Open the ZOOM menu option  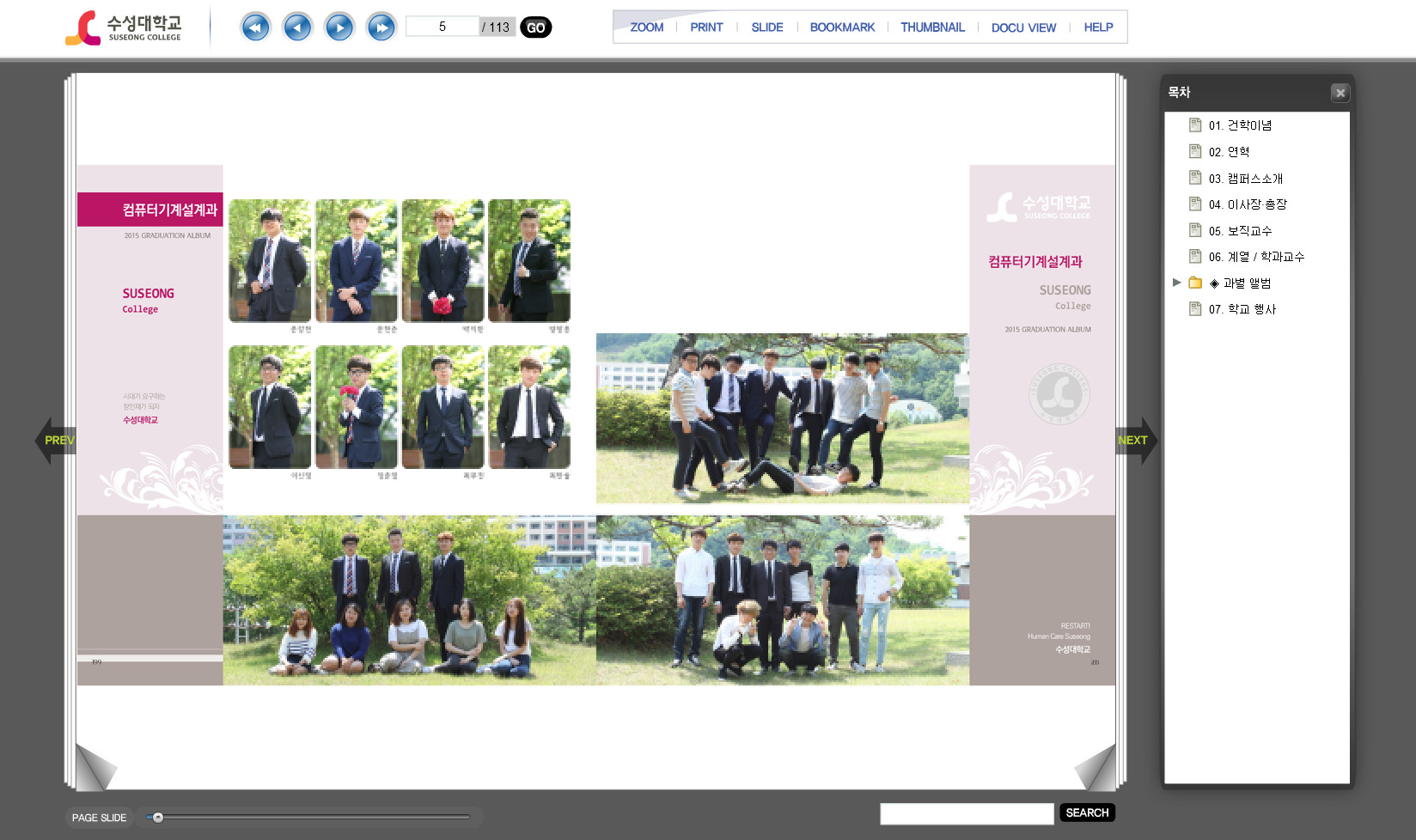646,27
